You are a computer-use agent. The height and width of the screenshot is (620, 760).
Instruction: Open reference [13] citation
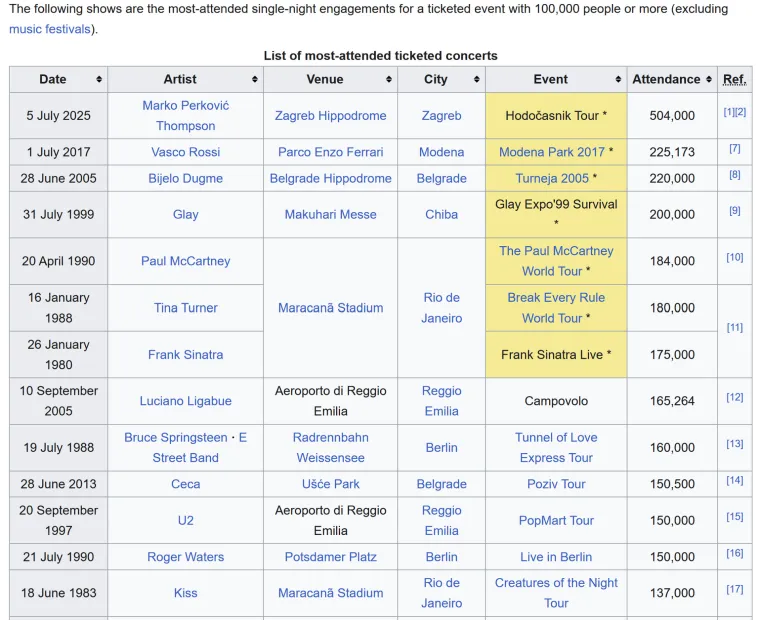click(735, 444)
